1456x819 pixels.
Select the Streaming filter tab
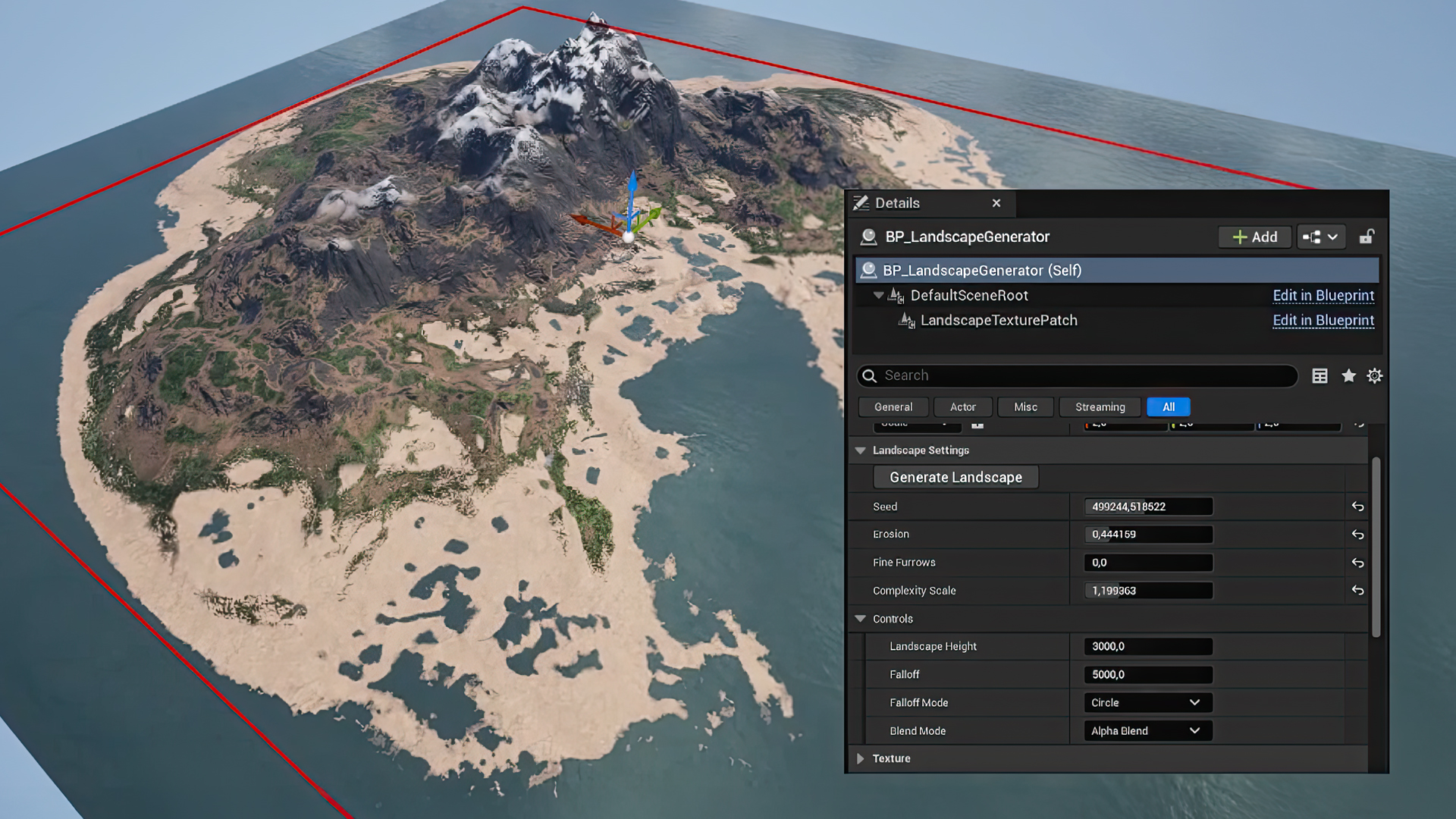click(1100, 407)
